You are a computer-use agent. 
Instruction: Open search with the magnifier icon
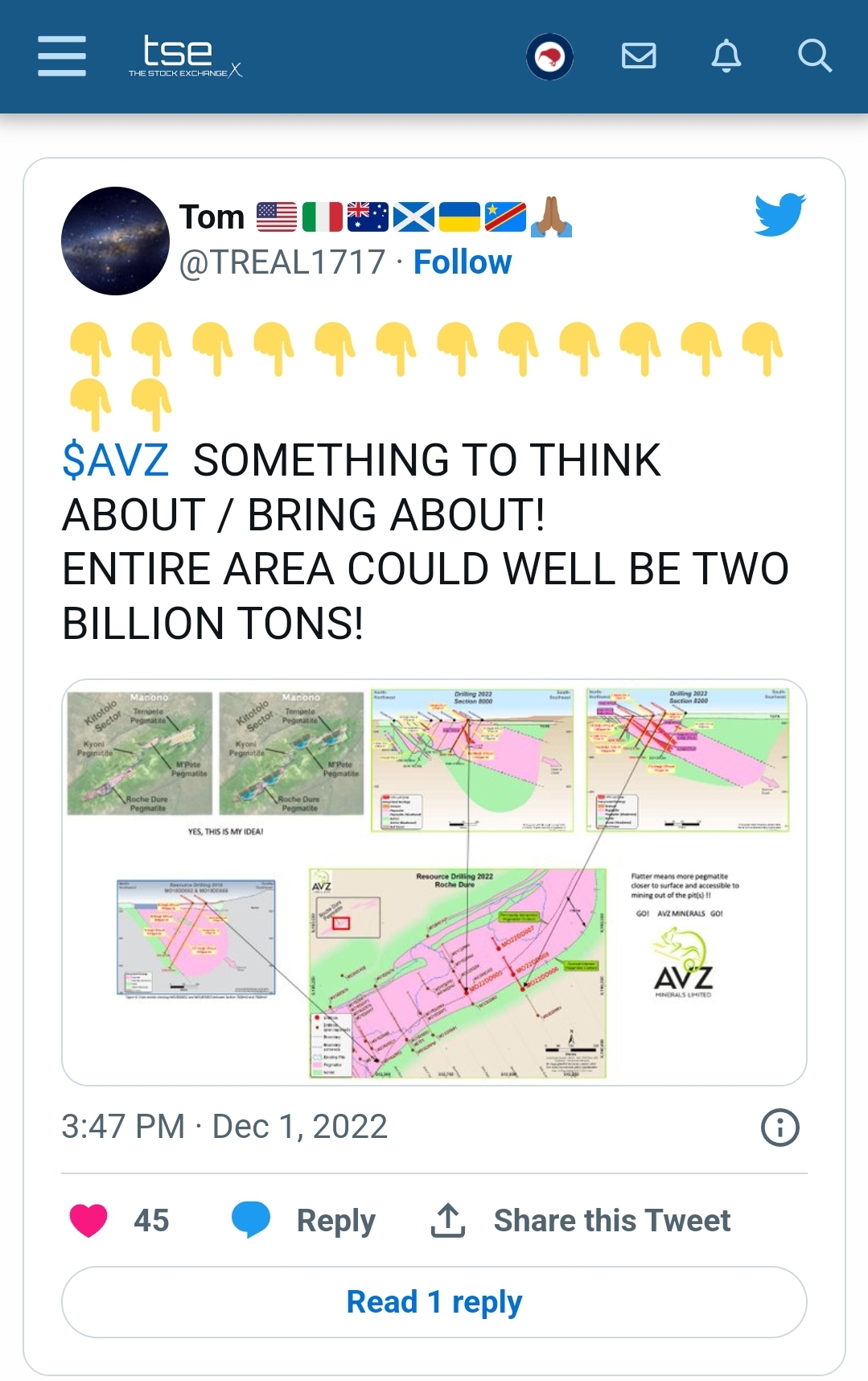[814, 56]
